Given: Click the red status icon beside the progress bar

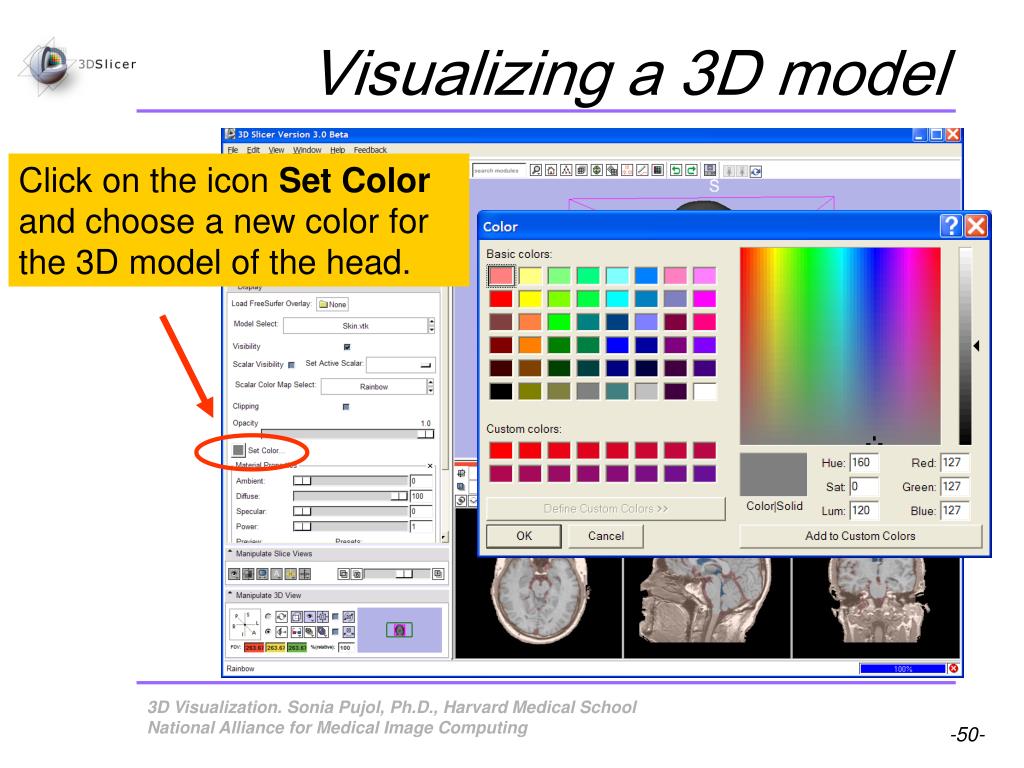Looking at the screenshot, I should [x=953, y=668].
